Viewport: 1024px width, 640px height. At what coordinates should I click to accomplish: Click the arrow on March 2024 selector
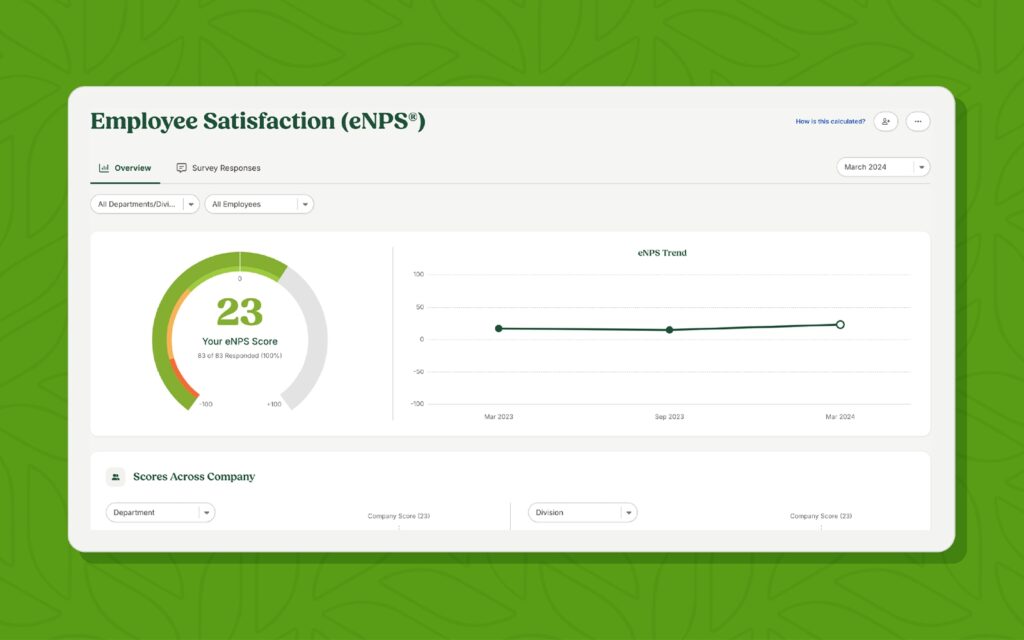pos(921,167)
